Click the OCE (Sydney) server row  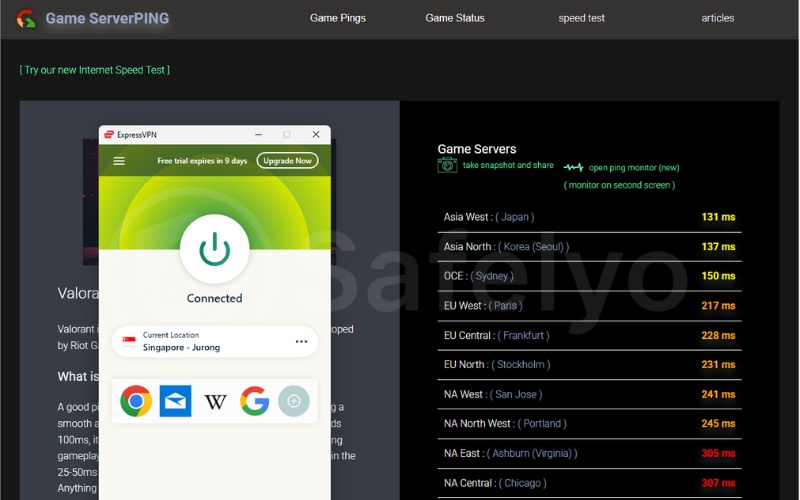pyautogui.click(x=589, y=276)
